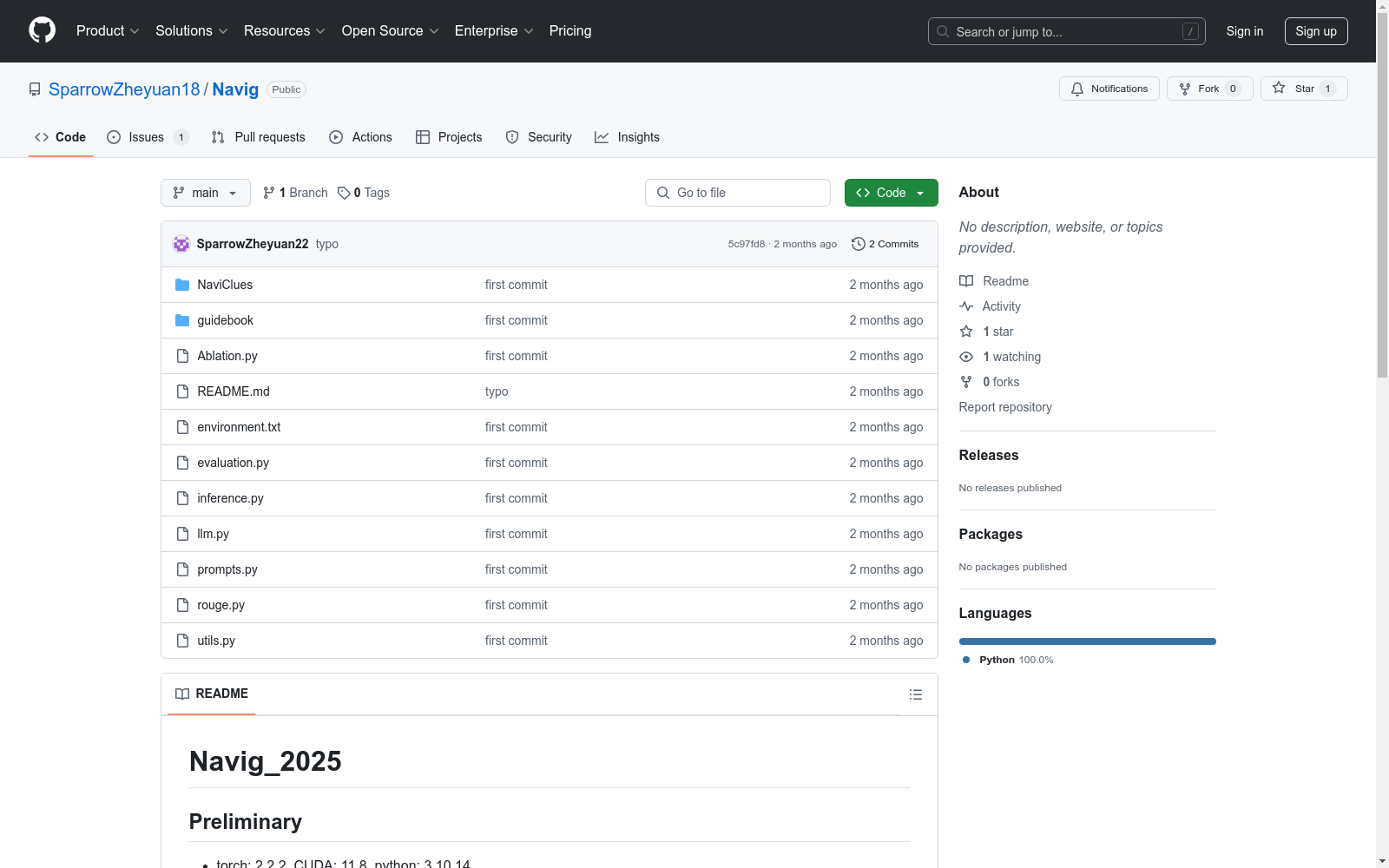Click the repository icon before SparrowZheyuan18
1389x868 pixels.
click(35, 89)
